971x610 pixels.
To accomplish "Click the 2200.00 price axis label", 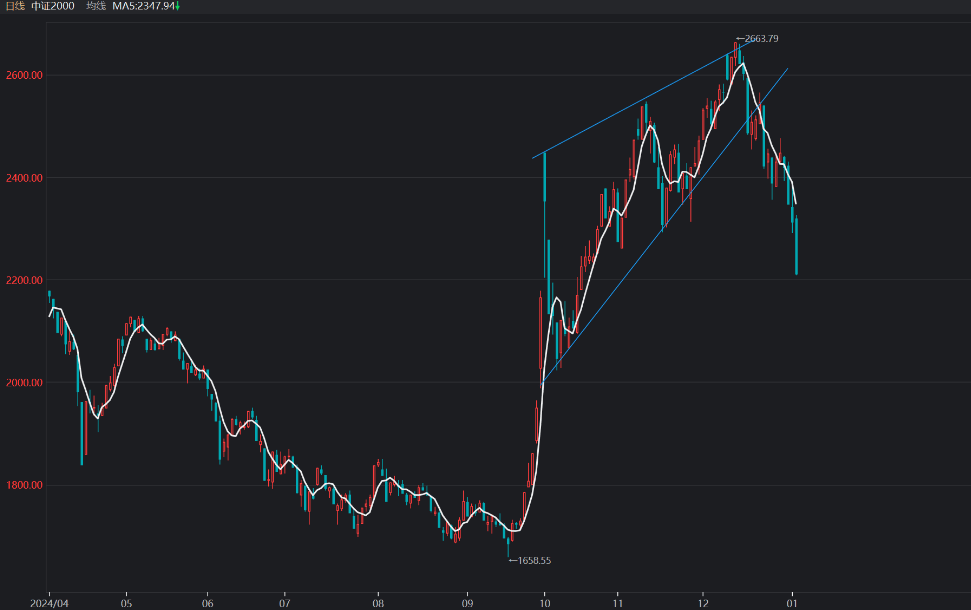I will coord(24,280).
